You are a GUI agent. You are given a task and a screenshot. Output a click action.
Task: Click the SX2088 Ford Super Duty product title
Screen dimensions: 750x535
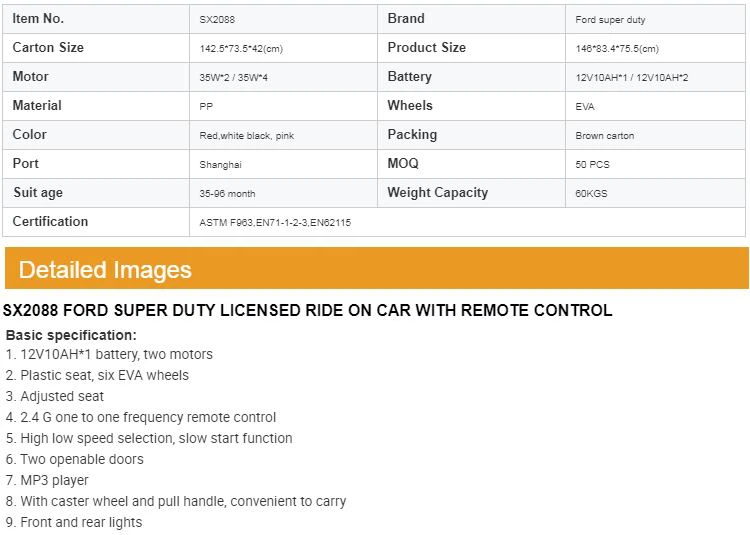click(x=308, y=311)
